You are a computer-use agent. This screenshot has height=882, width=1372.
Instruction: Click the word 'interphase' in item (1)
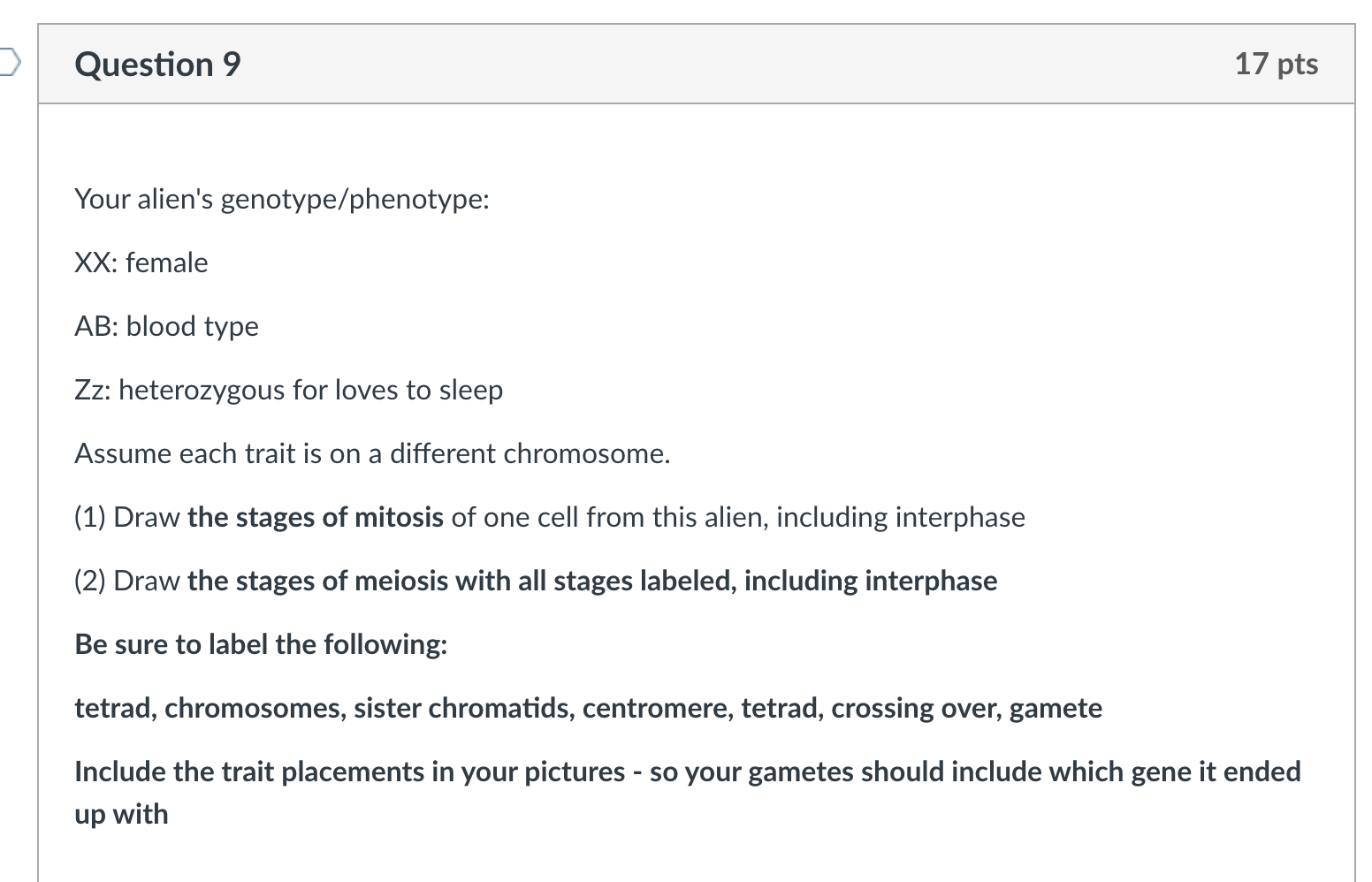click(x=958, y=517)
